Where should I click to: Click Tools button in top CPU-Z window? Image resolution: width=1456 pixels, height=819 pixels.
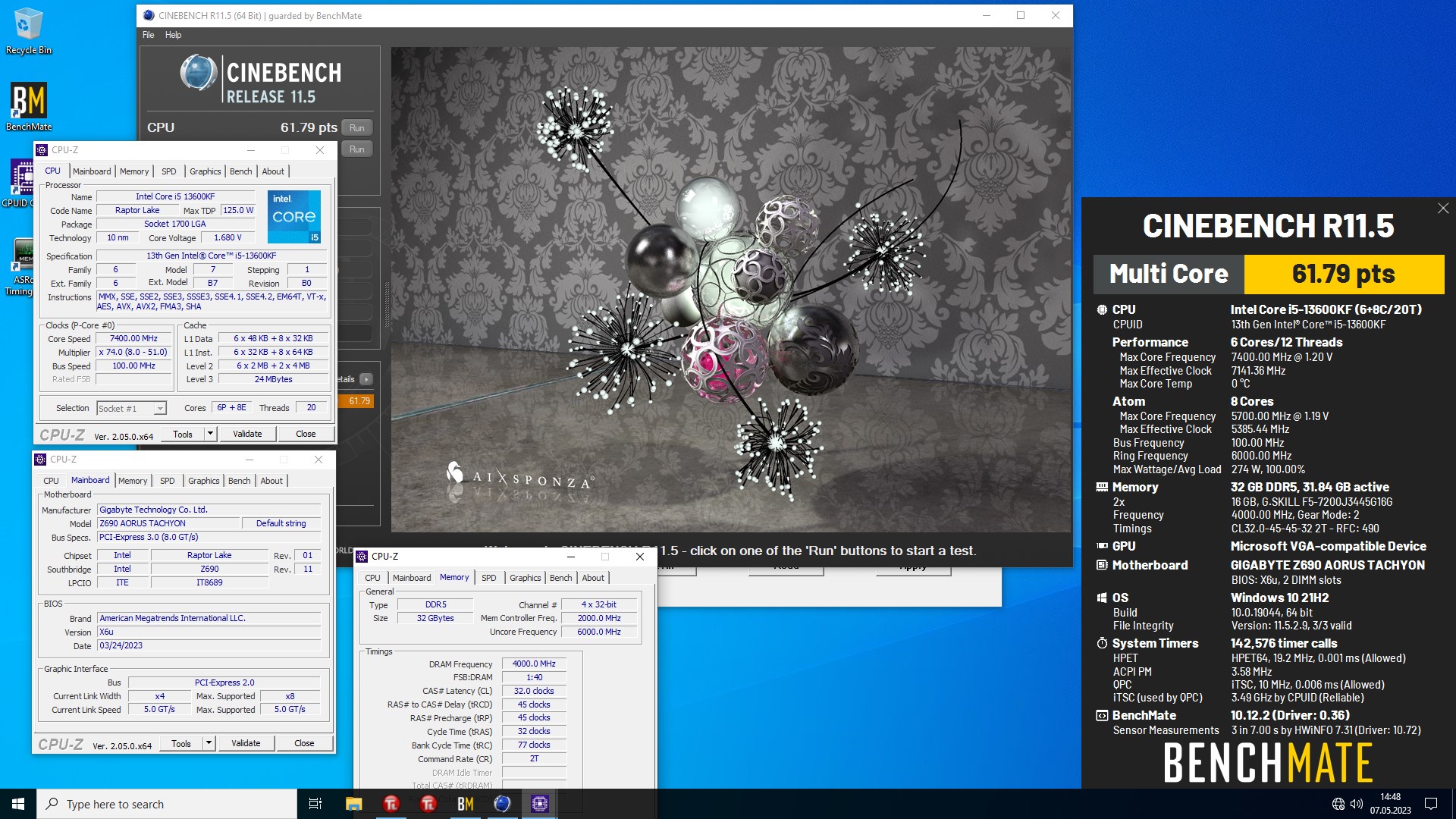(x=182, y=434)
